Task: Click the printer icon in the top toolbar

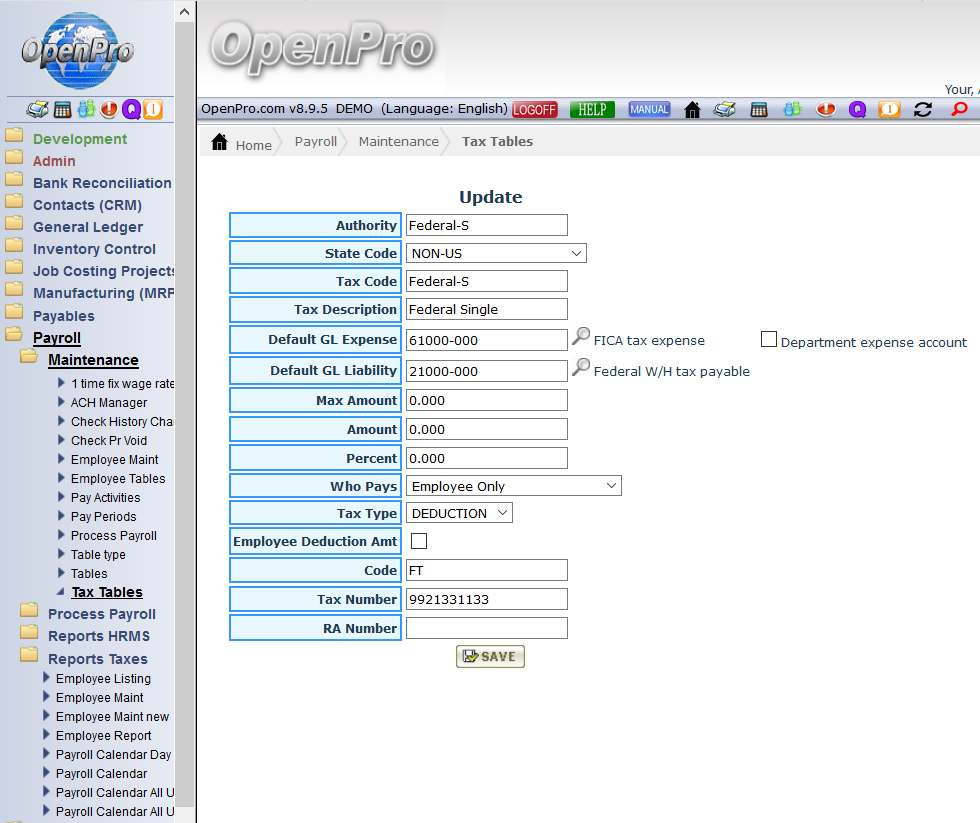Action: pos(725,110)
